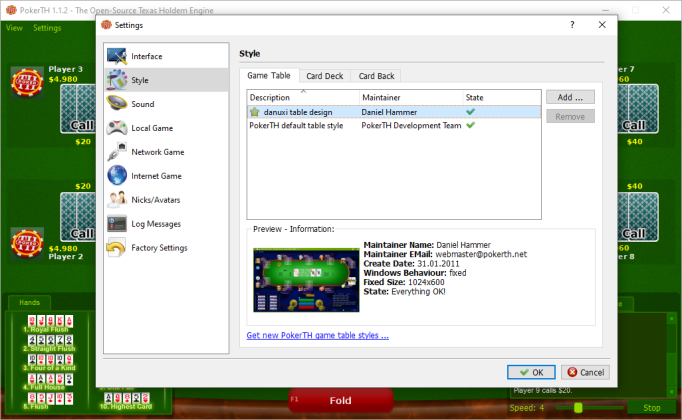Click the Four of a Kind hand example
The image size is (682, 420).
(x=50, y=362)
